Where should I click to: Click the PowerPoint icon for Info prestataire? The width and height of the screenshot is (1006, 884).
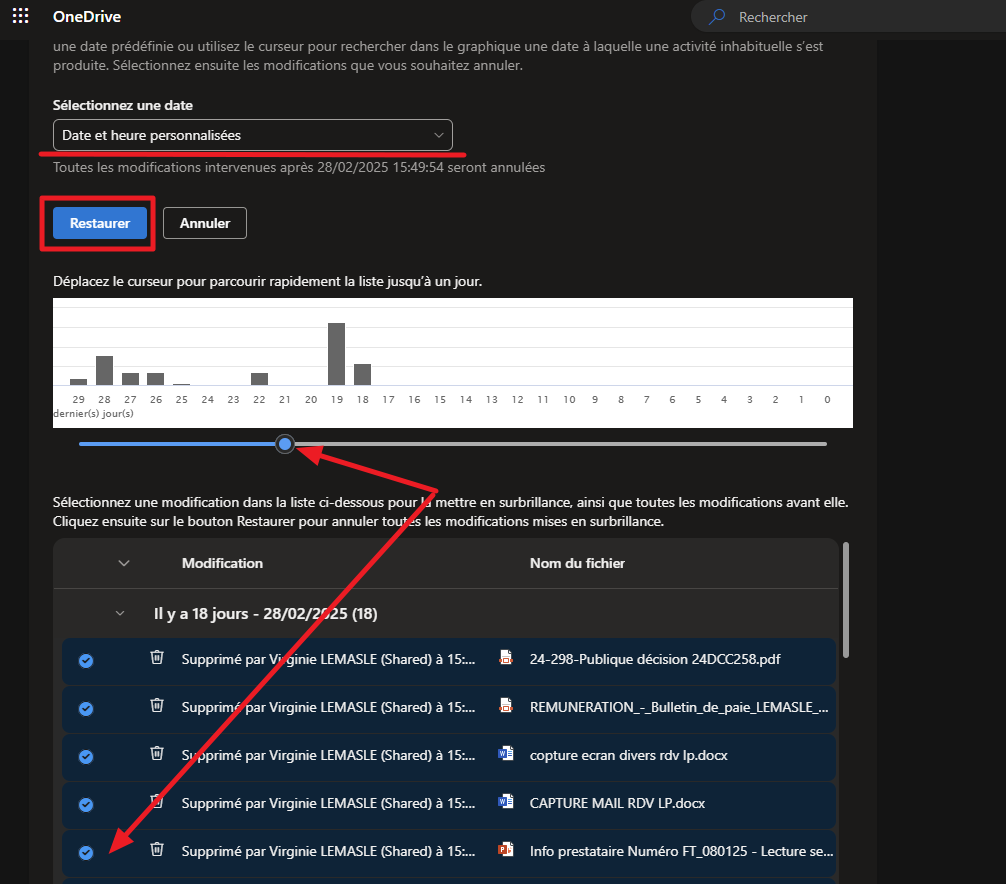[506, 849]
